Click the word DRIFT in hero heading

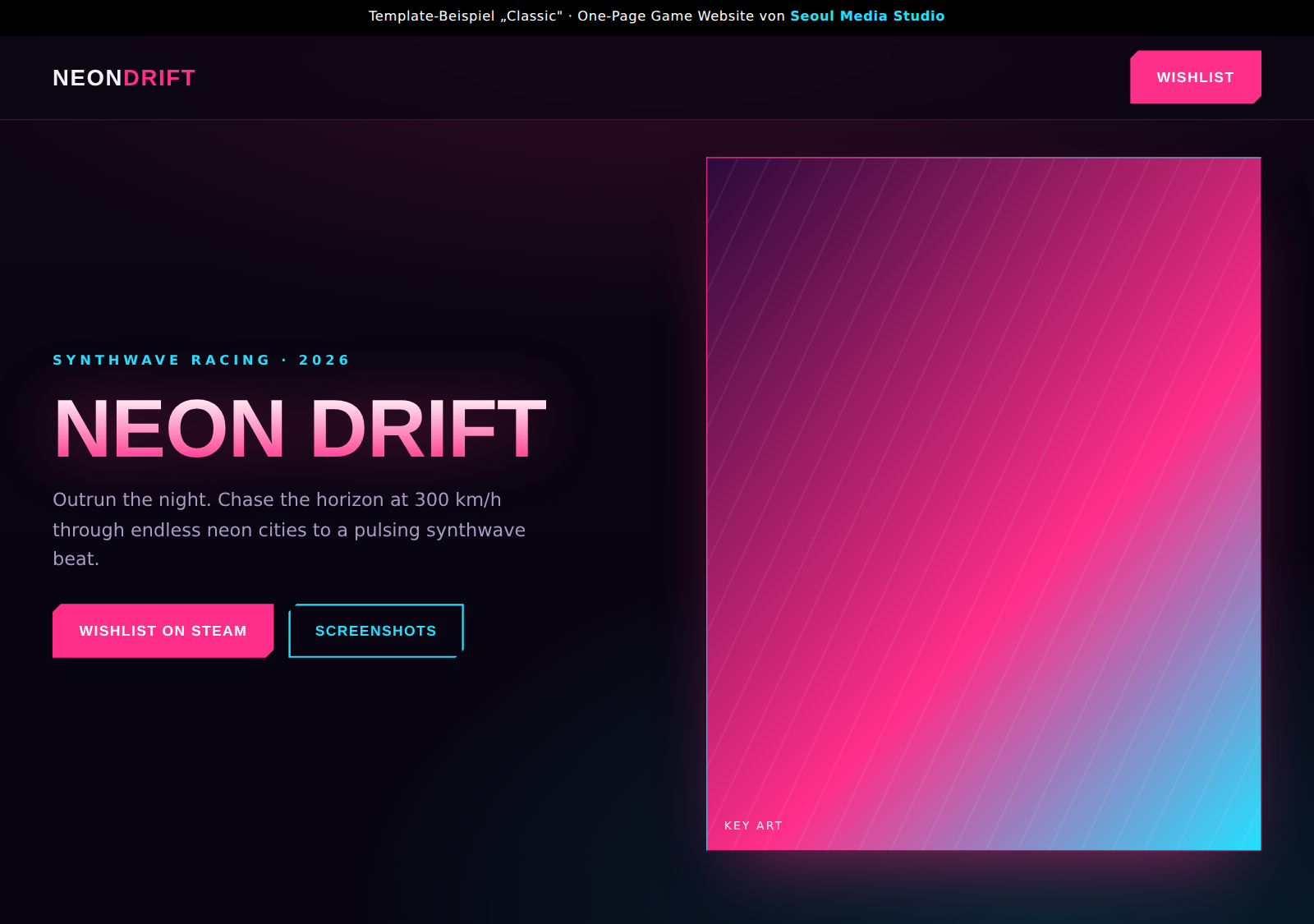[x=428, y=429]
